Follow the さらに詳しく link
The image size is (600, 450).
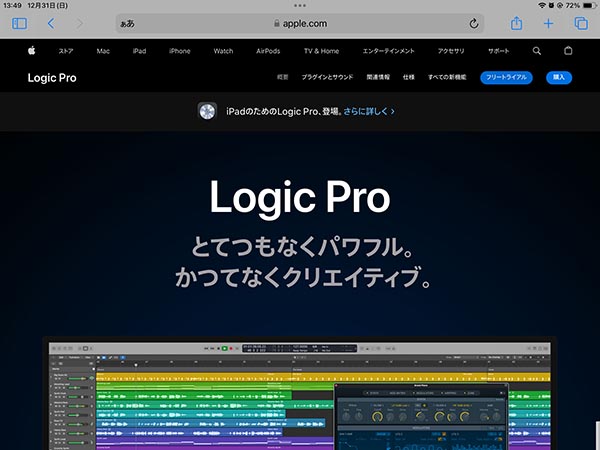369,111
